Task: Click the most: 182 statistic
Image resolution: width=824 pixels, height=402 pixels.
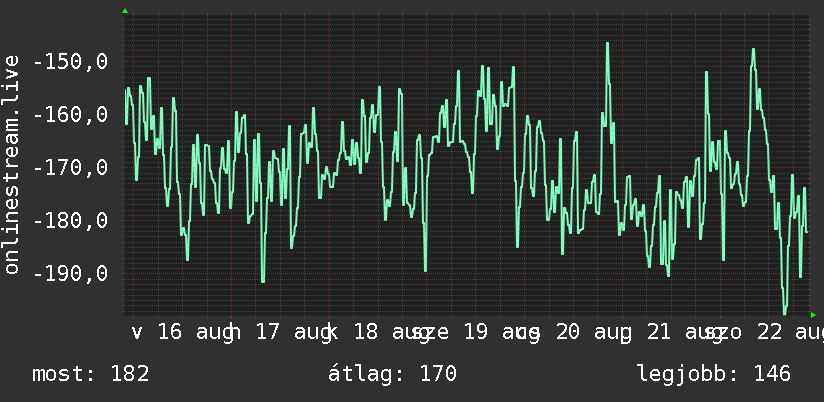Action: [91, 374]
